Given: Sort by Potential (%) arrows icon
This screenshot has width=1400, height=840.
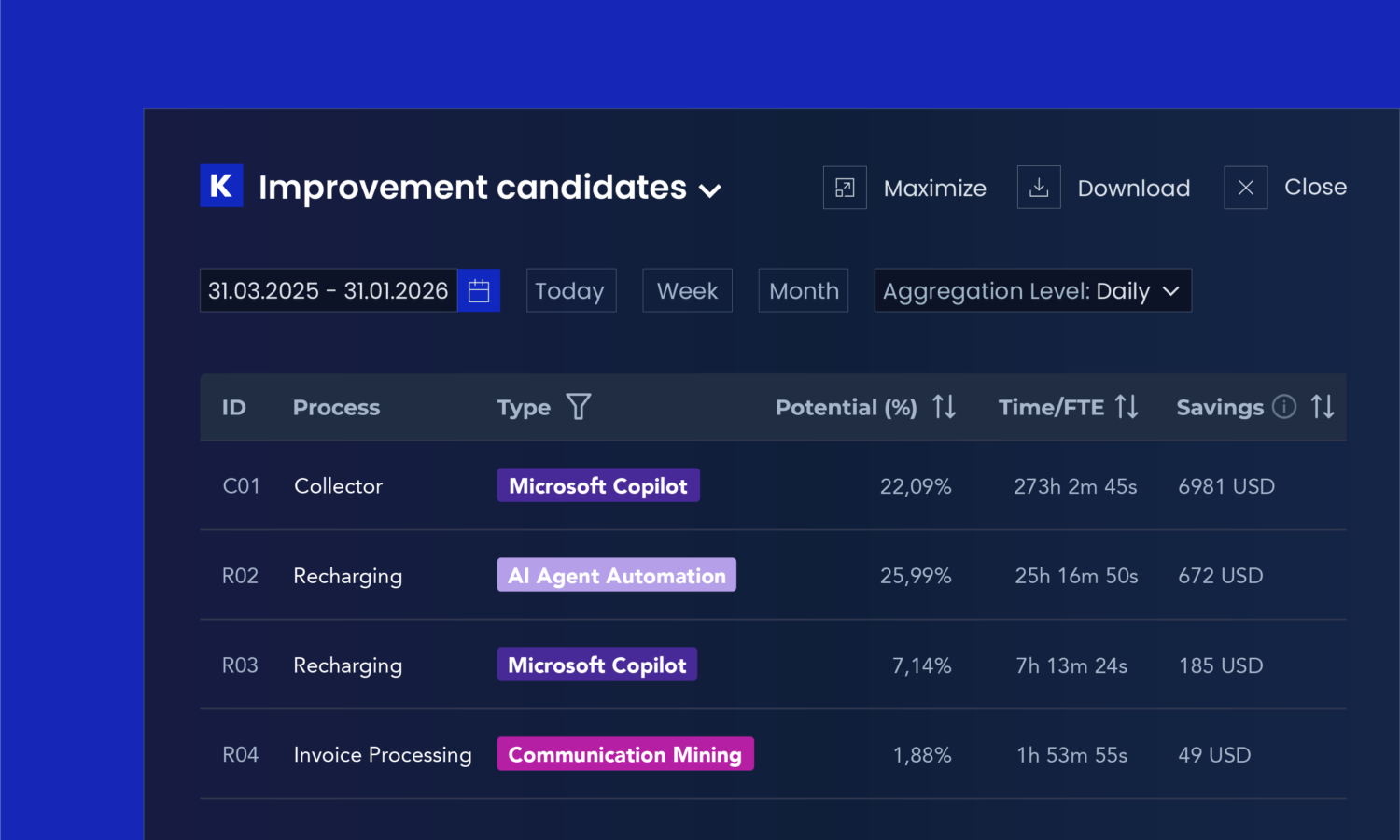Looking at the screenshot, I should coord(945,407).
